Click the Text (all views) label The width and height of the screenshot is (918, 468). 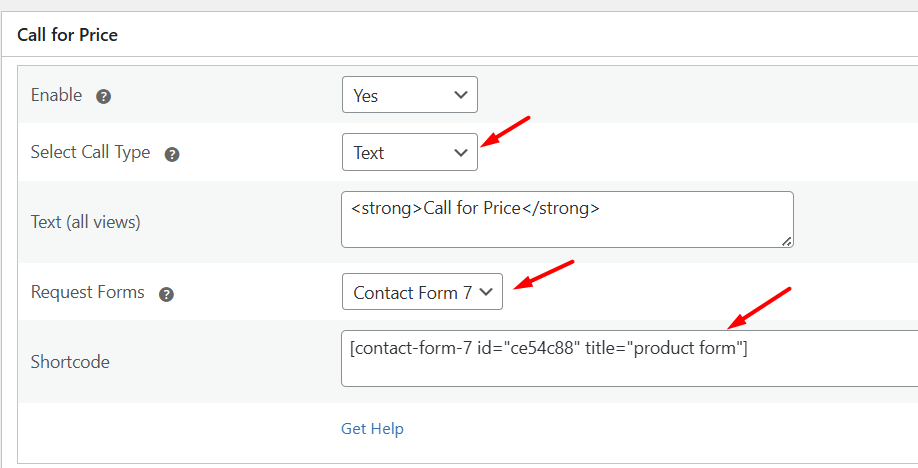tap(86, 222)
